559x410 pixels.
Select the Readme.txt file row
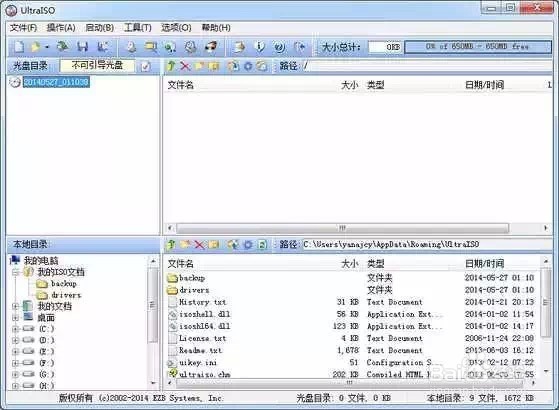351,350
